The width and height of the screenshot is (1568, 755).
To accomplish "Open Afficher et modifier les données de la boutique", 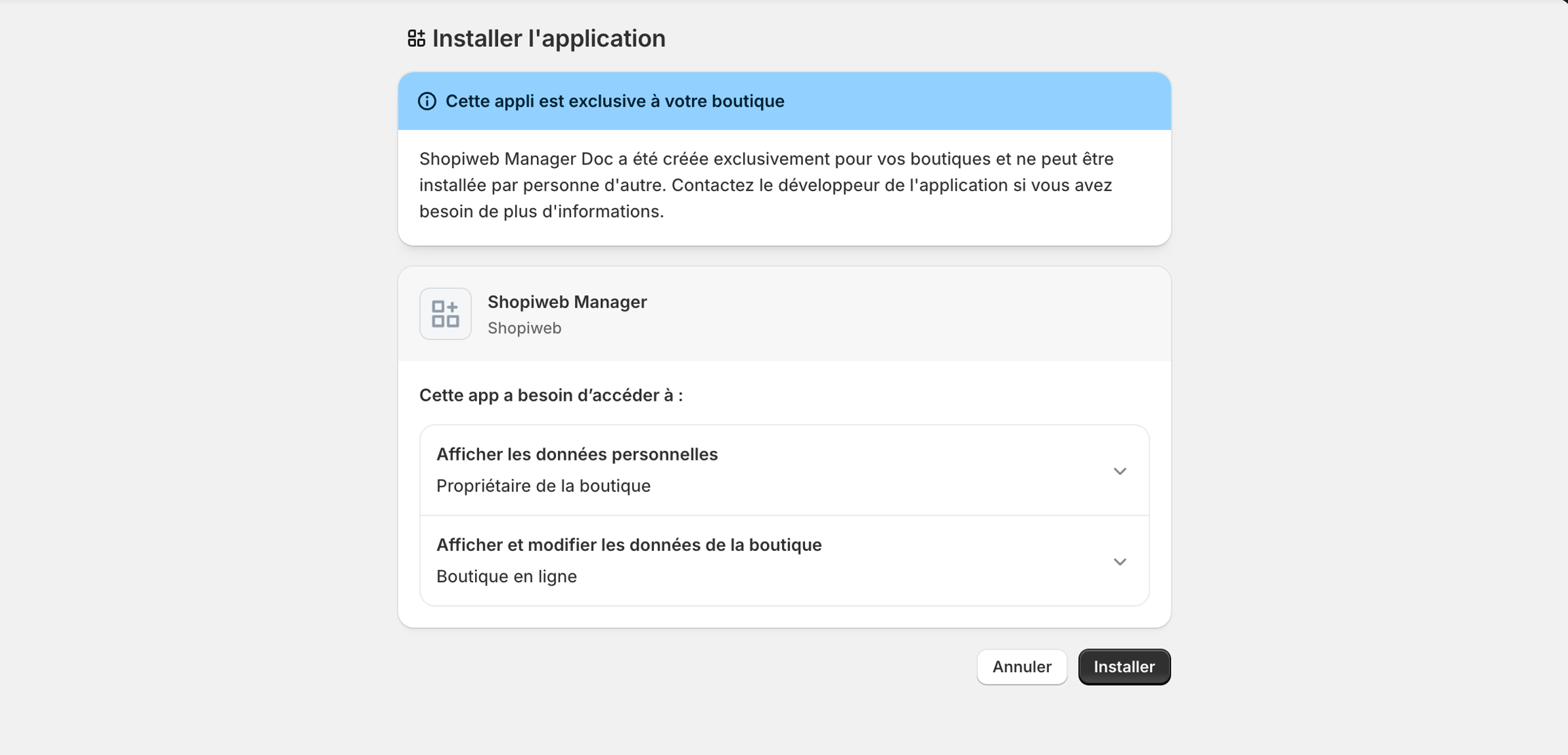I will [x=628, y=545].
